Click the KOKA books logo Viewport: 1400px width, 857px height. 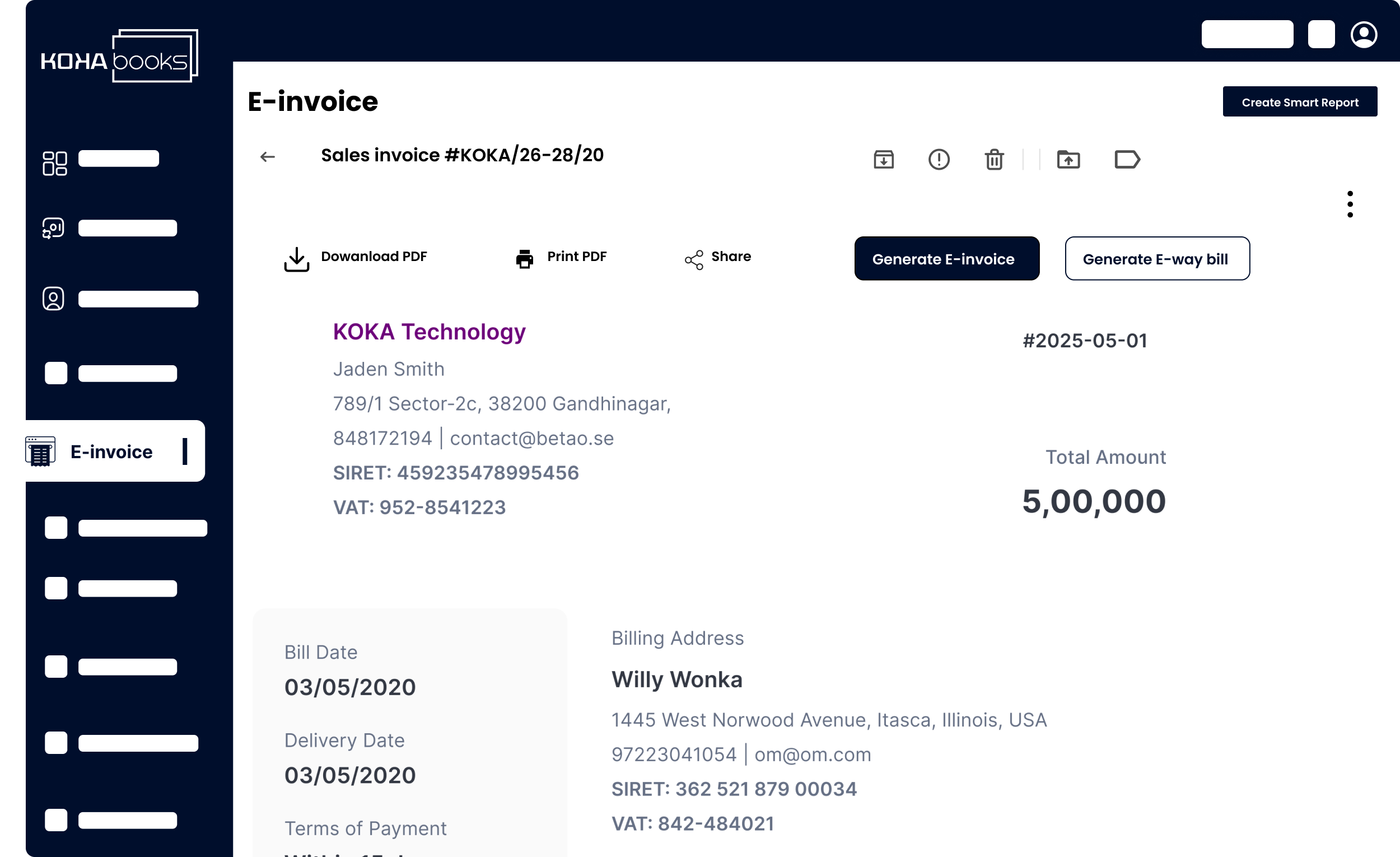click(119, 57)
